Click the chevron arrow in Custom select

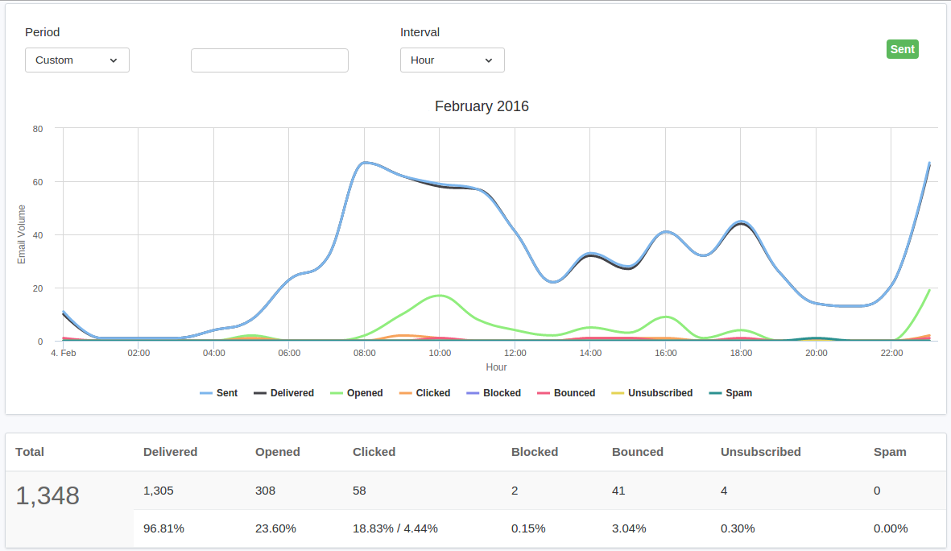click(113, 61)
